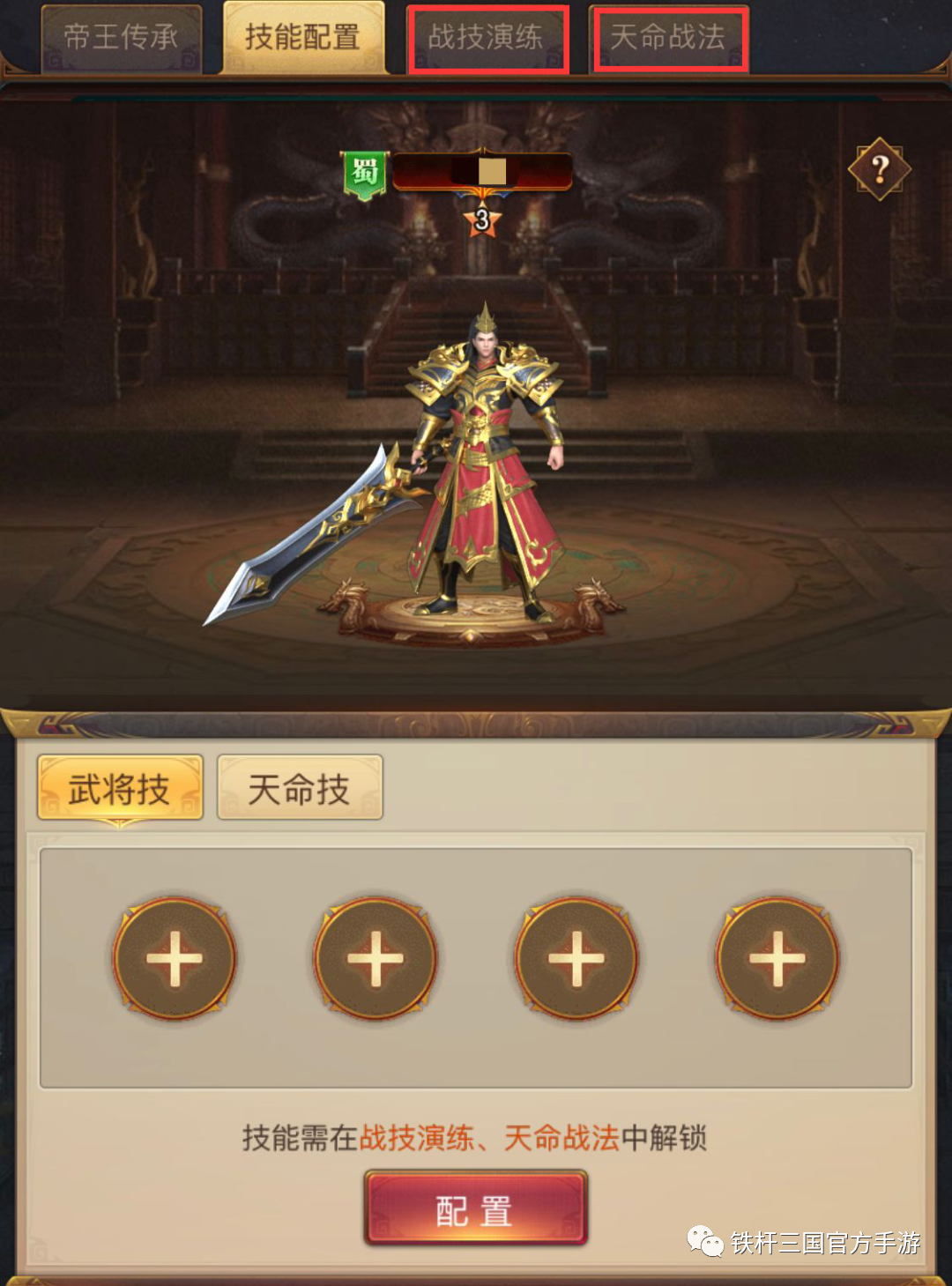Follow the orange 战技演练 text link
952x1286 pixels.
click(417, 1138)
